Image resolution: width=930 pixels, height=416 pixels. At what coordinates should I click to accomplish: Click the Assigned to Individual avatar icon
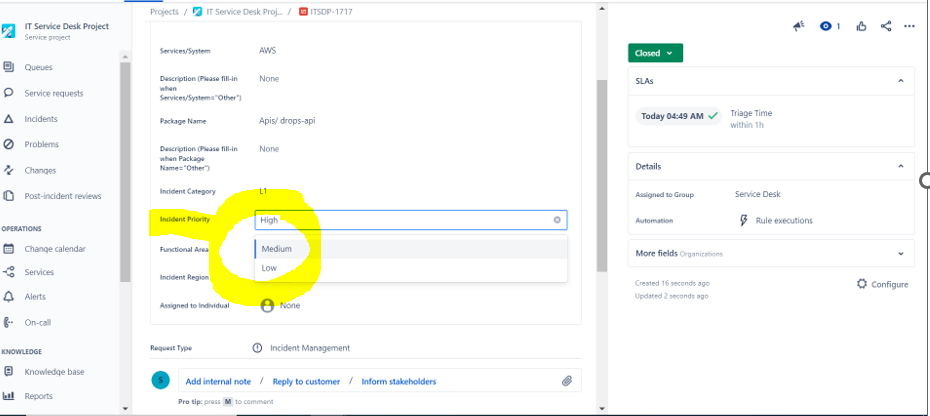pyautogui.click(x=267, y=306)
